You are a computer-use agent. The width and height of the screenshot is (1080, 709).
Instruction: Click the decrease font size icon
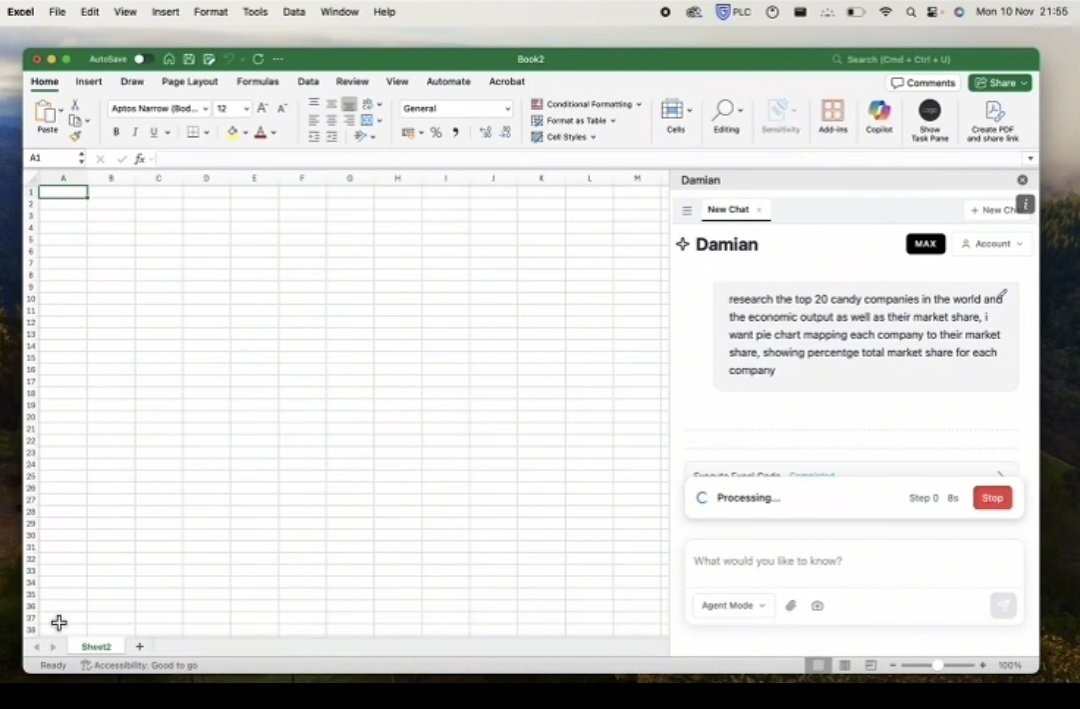click(282, 108)
